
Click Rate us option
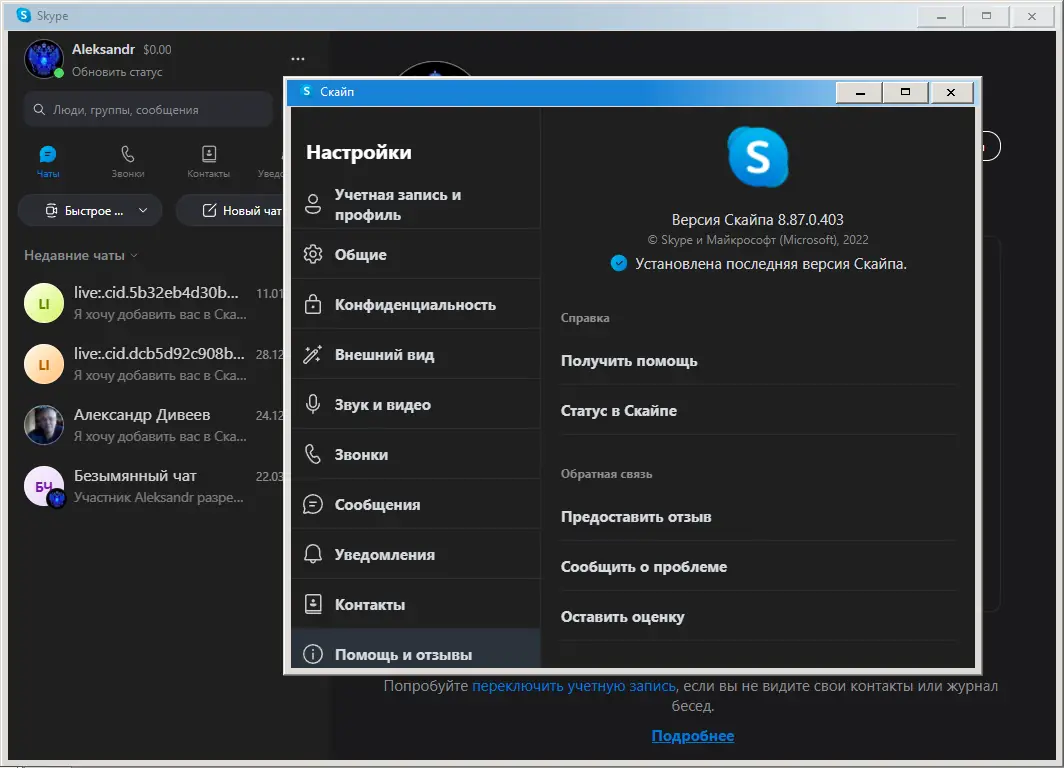[758, 616]
